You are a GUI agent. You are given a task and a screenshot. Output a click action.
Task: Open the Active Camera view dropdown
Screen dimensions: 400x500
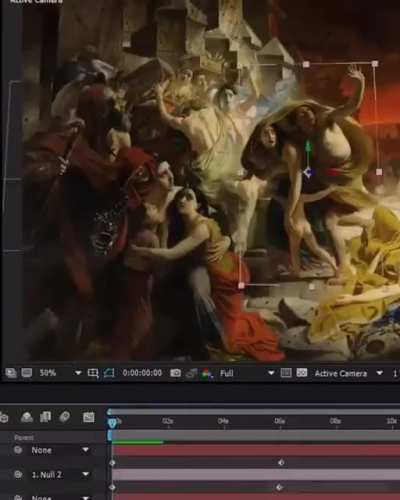tap(348, 373)
